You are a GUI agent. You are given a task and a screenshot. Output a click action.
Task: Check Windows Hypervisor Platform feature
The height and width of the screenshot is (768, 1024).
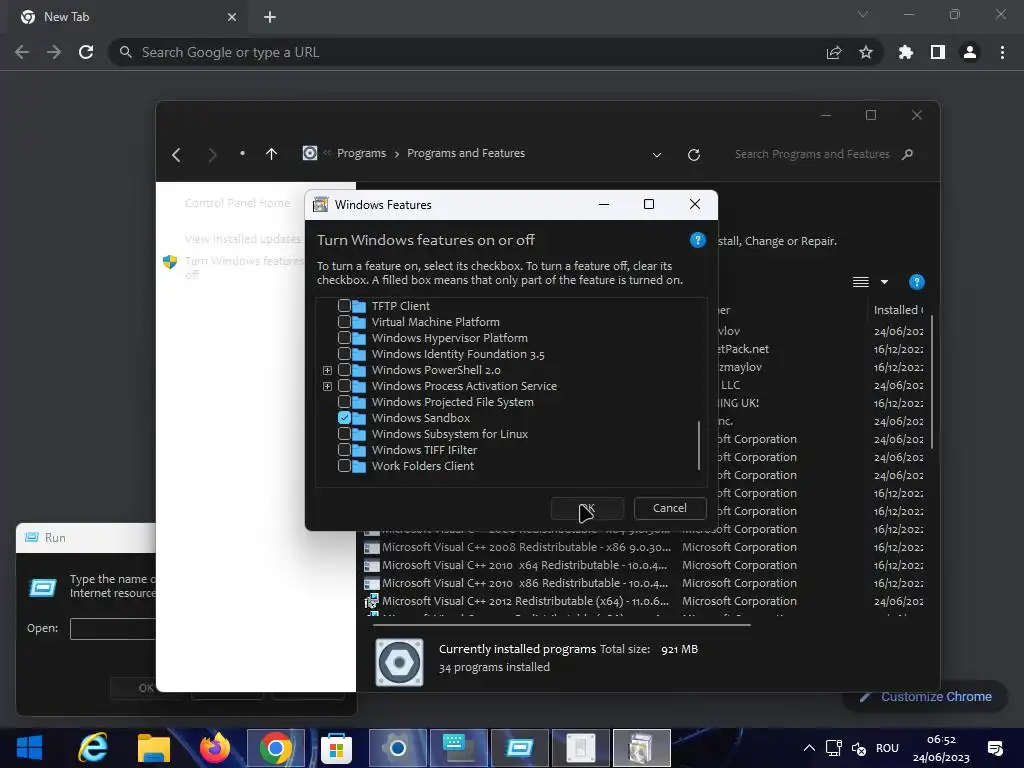(x=344, y=338)
